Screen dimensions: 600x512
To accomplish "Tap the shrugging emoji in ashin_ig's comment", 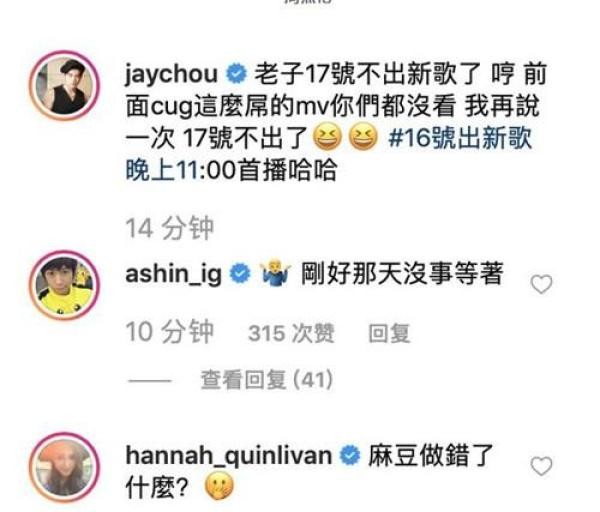I will coord(275,274).
